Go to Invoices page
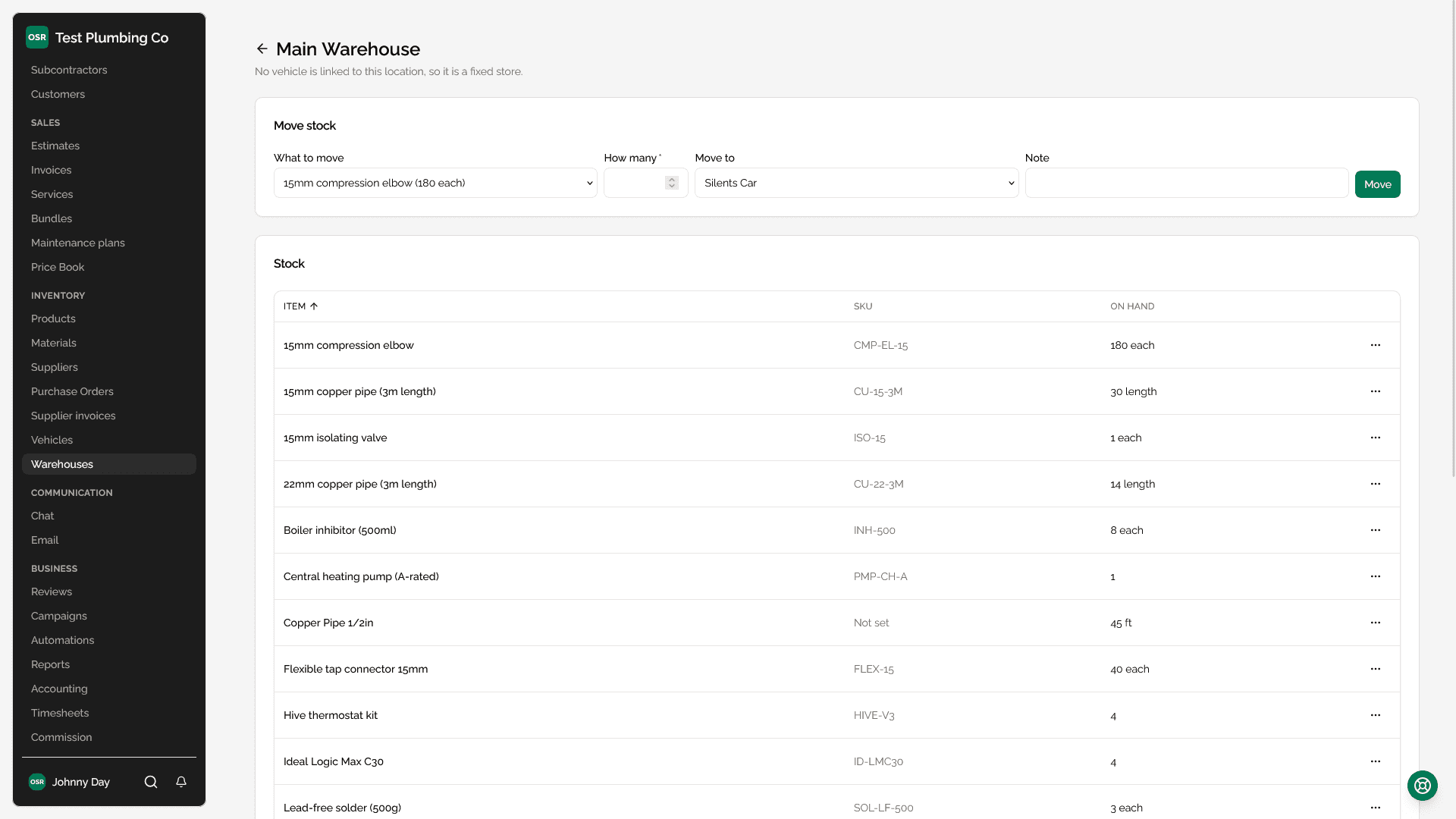 [51, 170]
